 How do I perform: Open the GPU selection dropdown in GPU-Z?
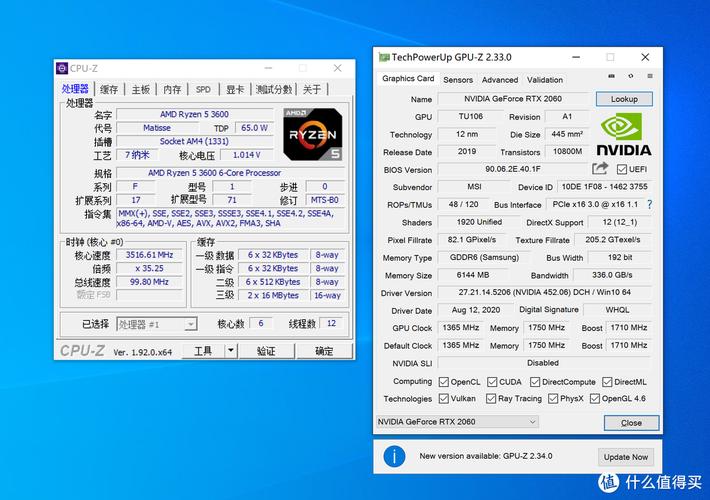[457, 422]
